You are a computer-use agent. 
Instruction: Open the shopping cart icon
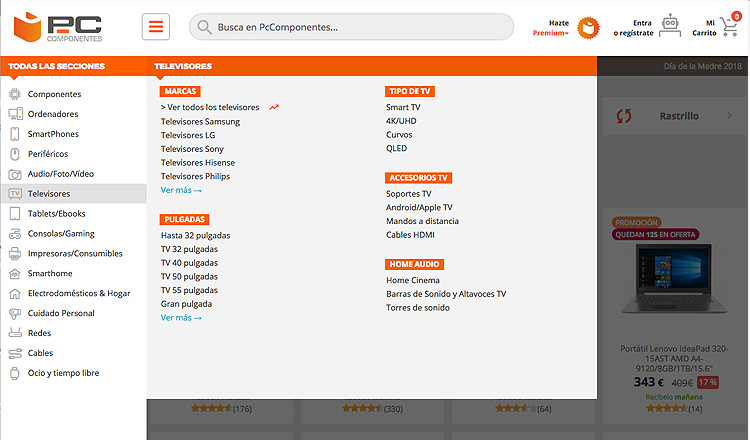point(730,25)
